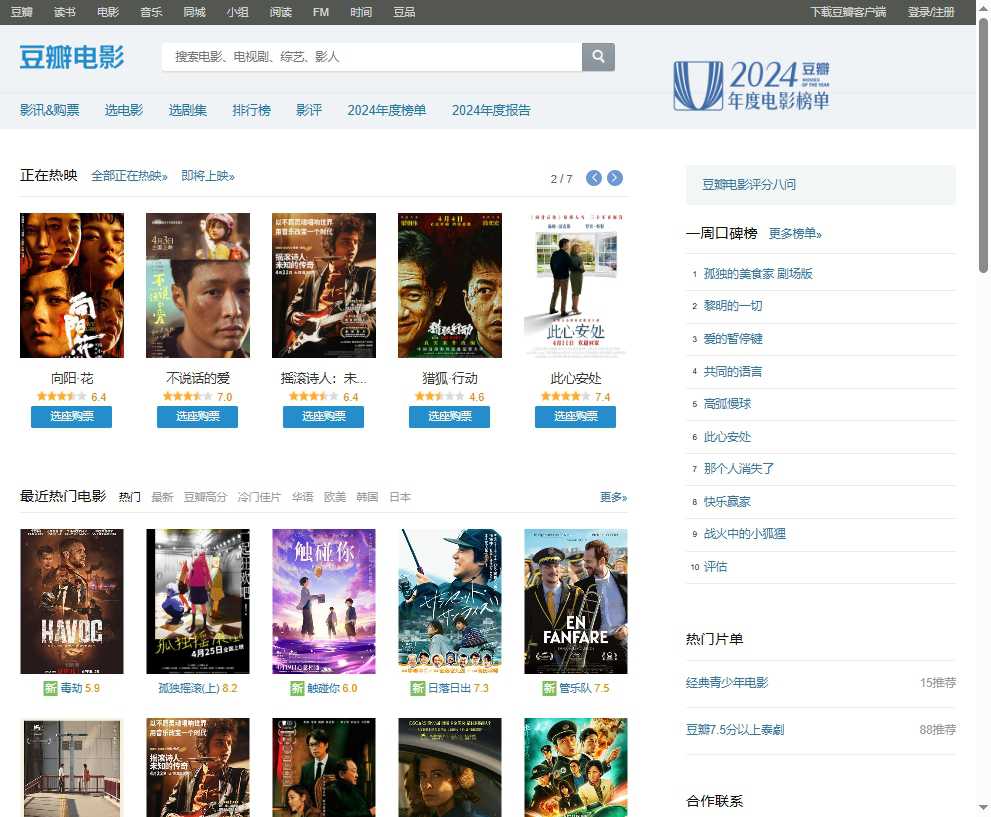Buy tickets for 猎狐·行动 via 选座购票
This screenshot has height=817, width=991.
pyautogui.click(x=449, y=416)
